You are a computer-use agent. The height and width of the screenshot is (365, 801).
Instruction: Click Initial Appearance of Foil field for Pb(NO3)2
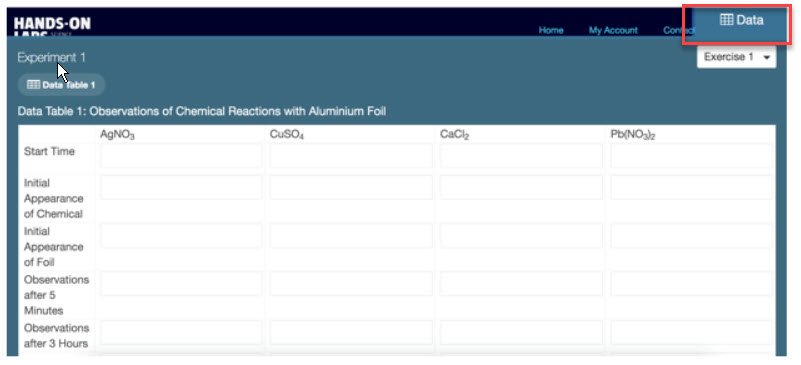(x=691, y=236)
